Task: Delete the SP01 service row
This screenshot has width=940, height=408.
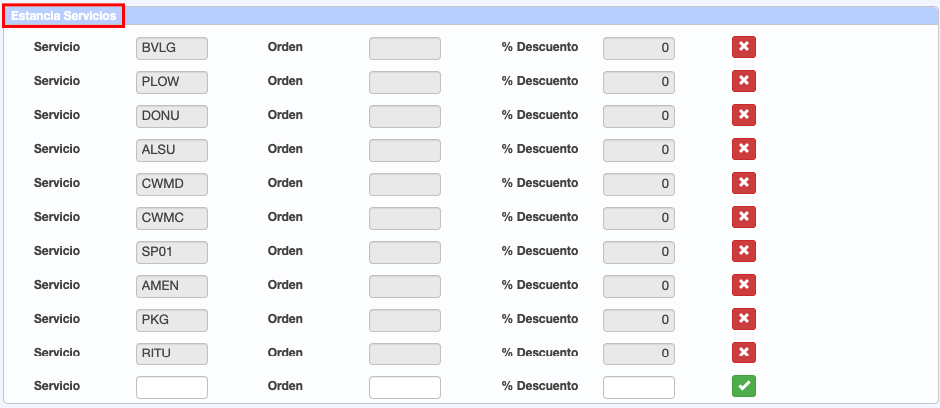Action: click(x=743, y=251)
